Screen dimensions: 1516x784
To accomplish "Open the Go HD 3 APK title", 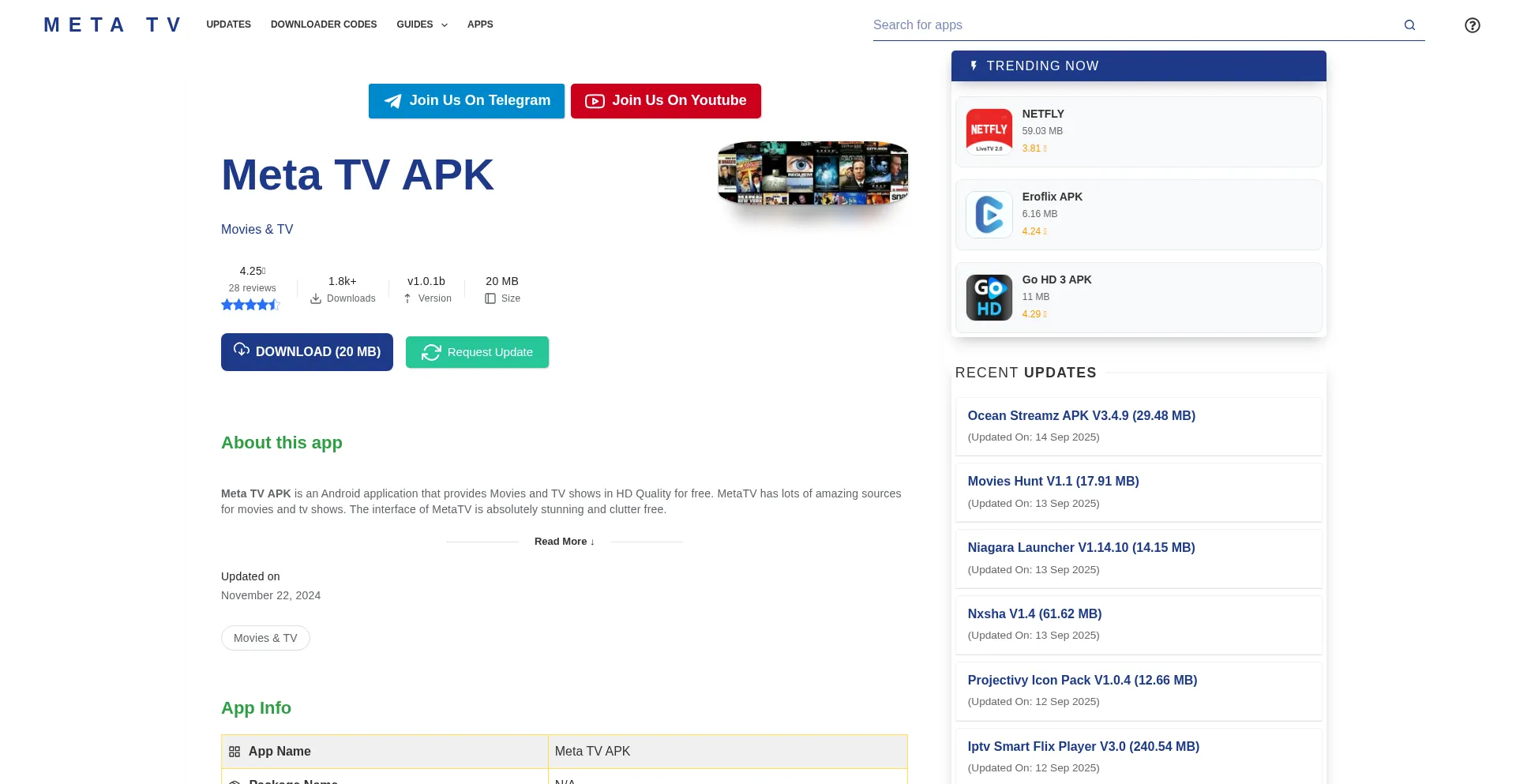I will coord(1056,279).
